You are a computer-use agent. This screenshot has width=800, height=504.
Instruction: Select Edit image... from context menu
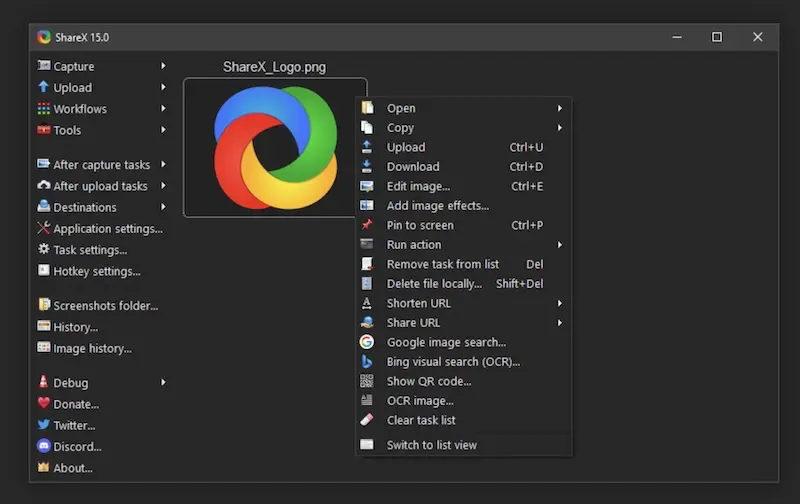pyautogui.click(x=463, y=186)
